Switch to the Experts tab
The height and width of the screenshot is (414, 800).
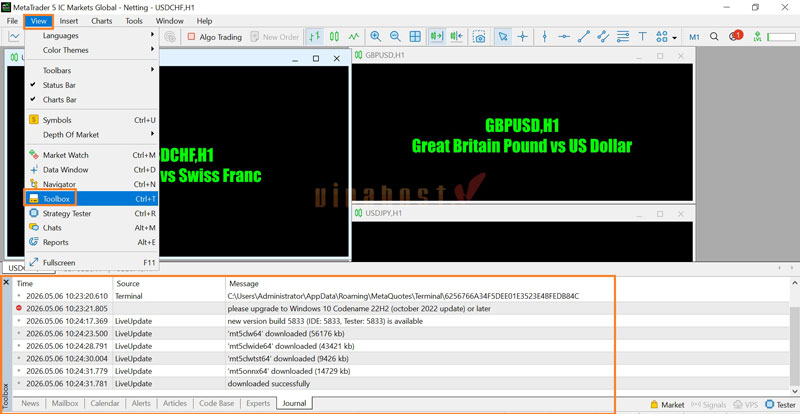258,403
